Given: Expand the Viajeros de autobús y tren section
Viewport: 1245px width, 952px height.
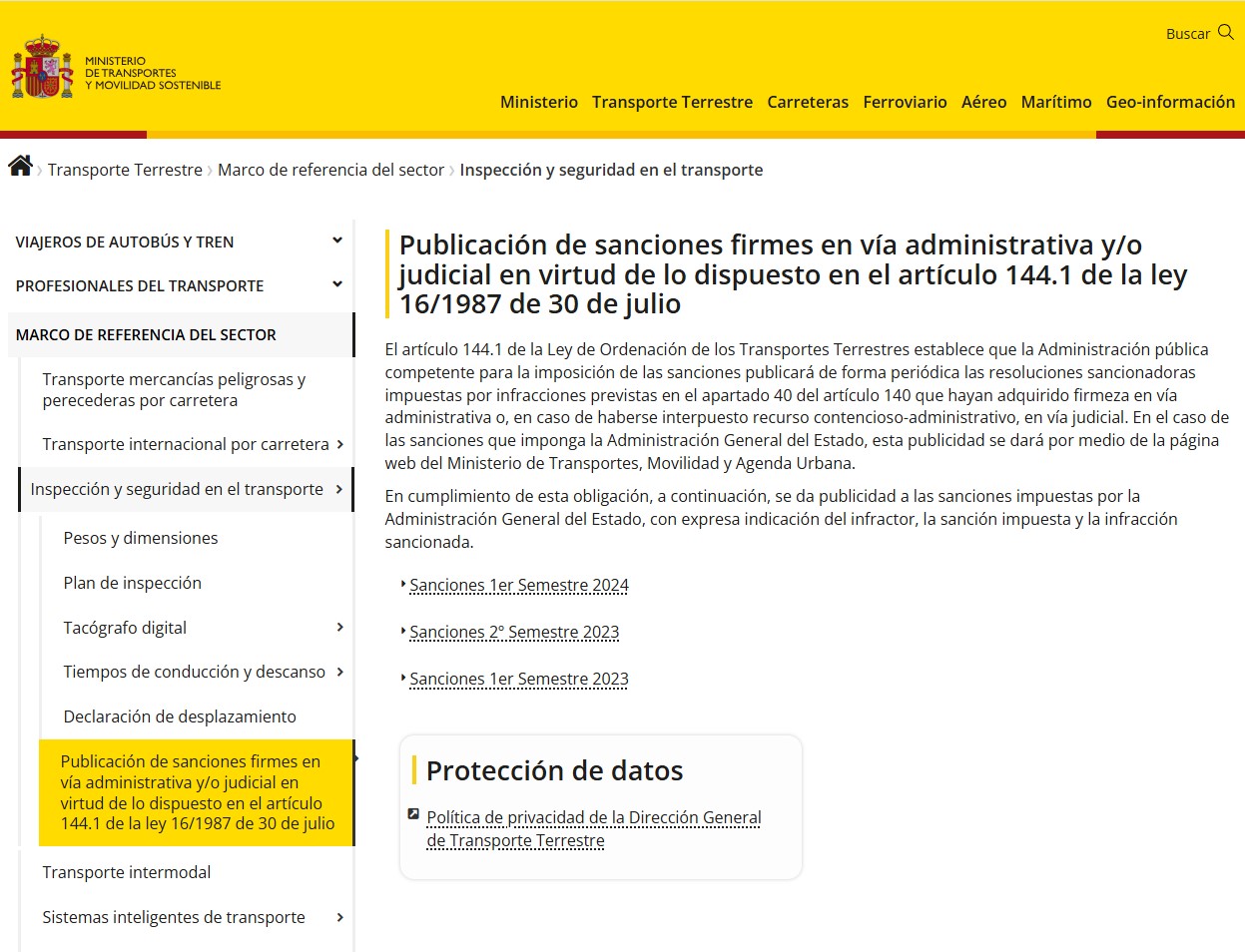Looking at the screenshot, I should [x=337, y=240].
